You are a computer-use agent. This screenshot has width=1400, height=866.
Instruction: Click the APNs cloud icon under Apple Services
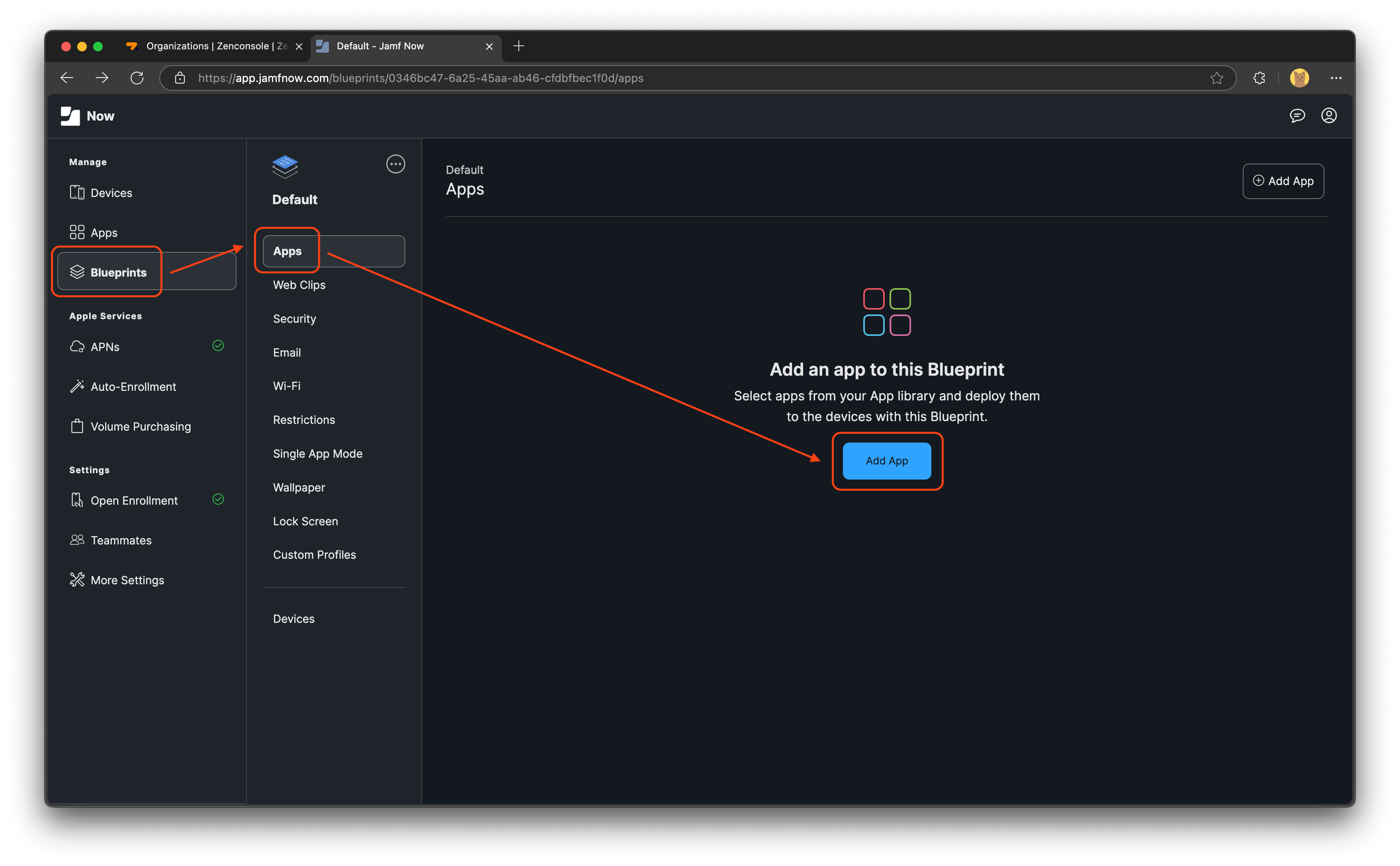77,346
